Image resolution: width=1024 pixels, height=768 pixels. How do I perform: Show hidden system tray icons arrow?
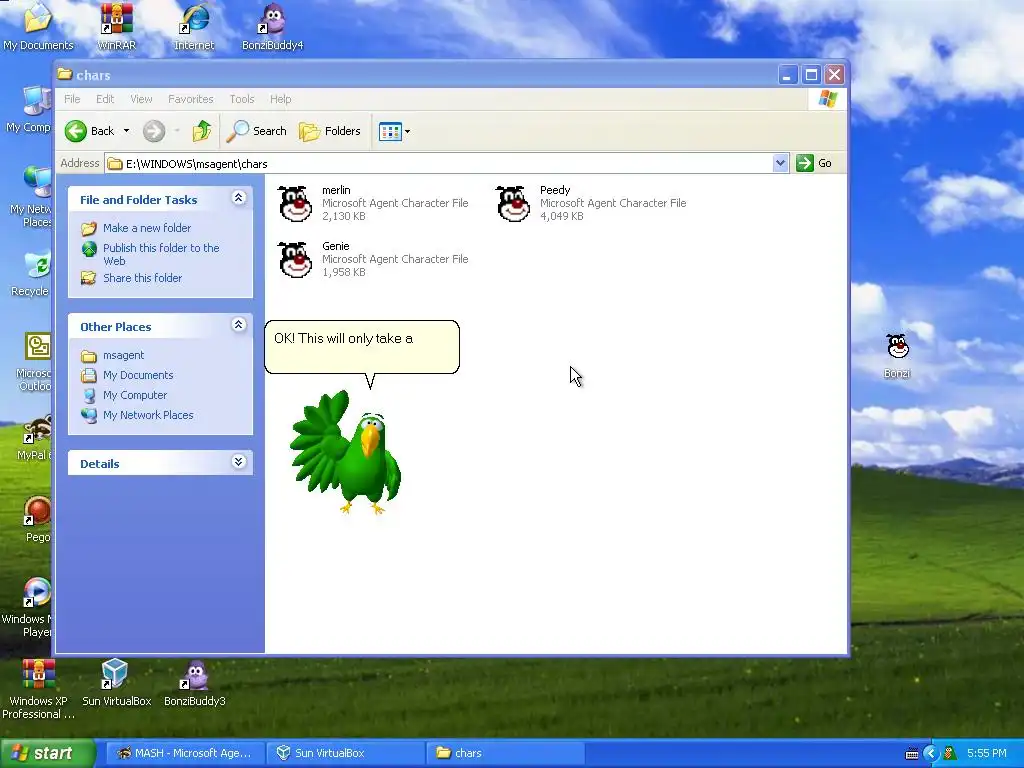(931, 754)
